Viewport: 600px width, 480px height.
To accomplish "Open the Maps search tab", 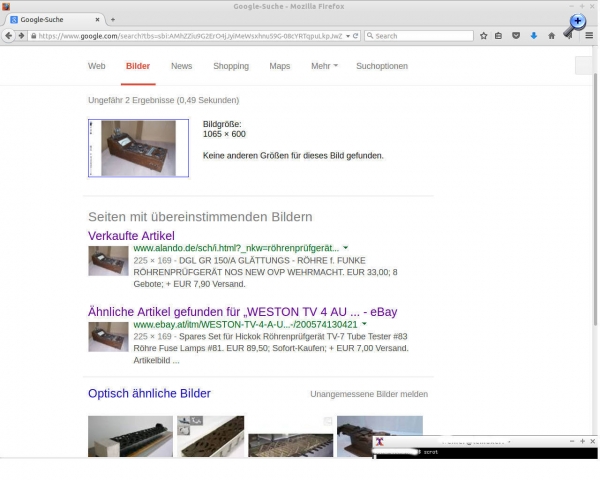I will pos(280,66).
